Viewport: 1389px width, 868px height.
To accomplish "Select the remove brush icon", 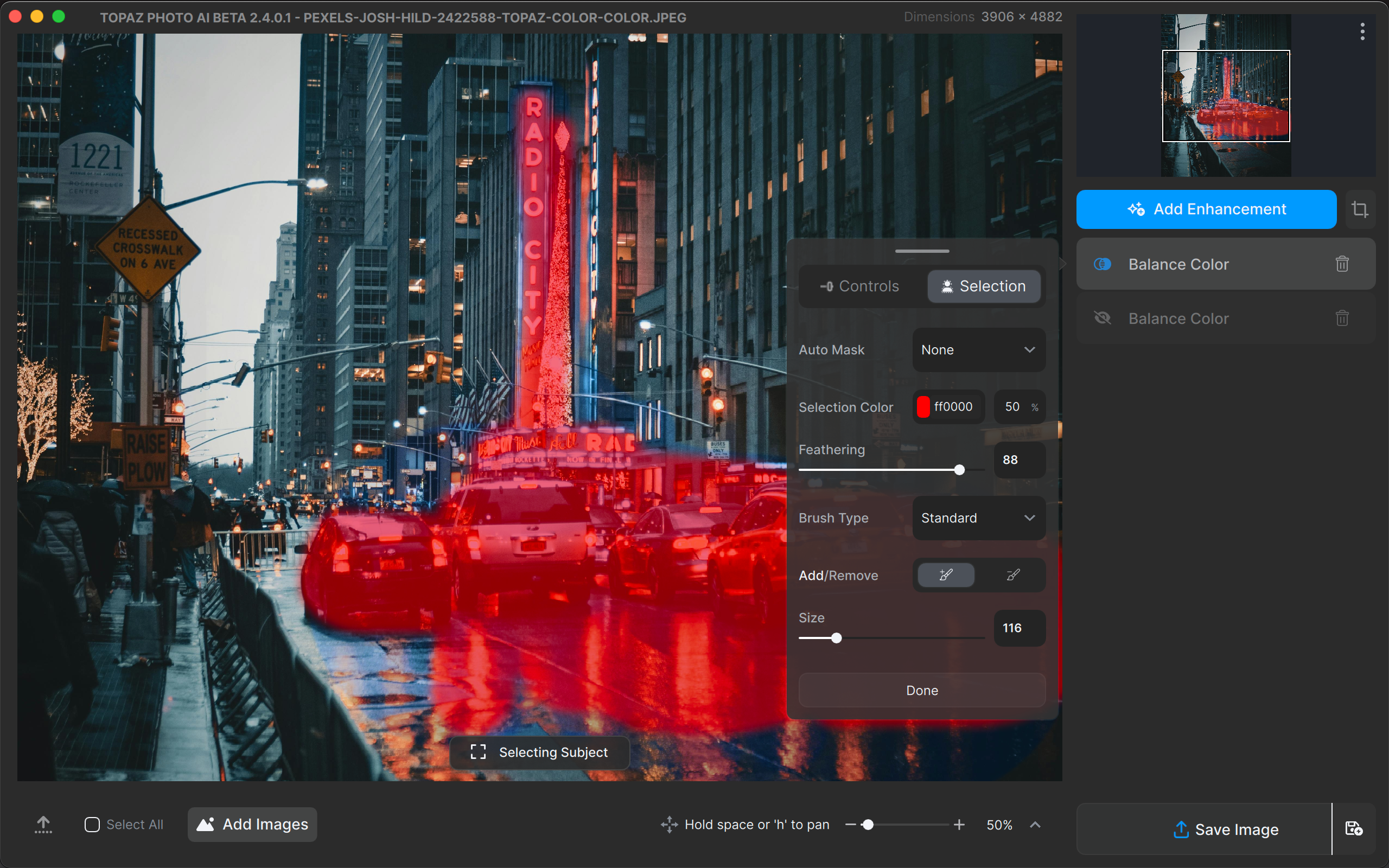I will (1013, 575).
